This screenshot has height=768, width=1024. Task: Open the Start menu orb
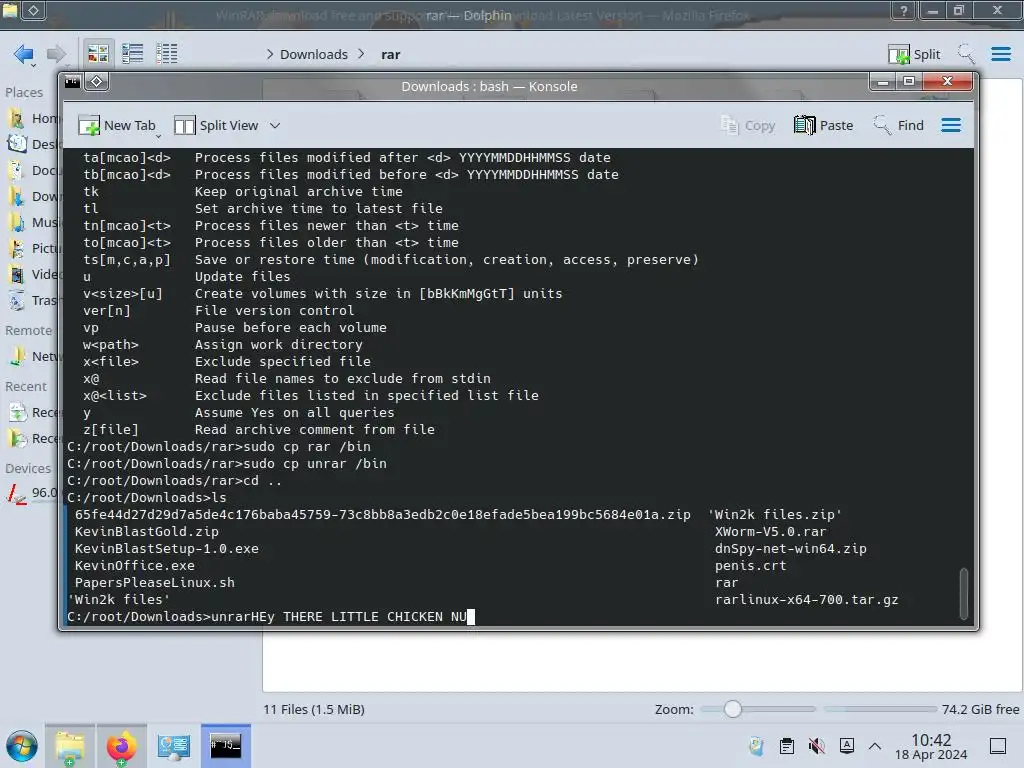point(22,746)
